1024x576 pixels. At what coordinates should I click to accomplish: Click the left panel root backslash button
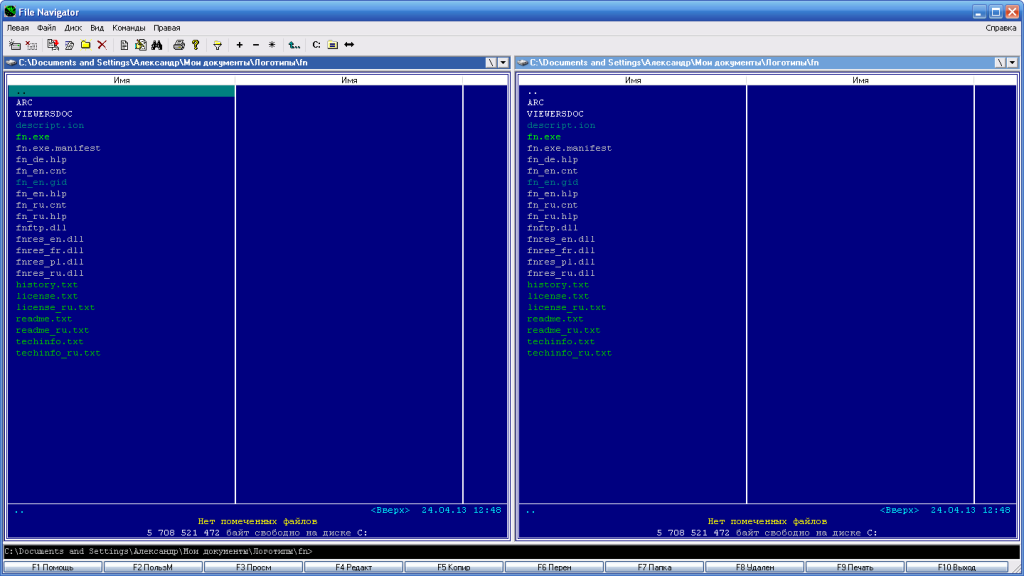491,63
